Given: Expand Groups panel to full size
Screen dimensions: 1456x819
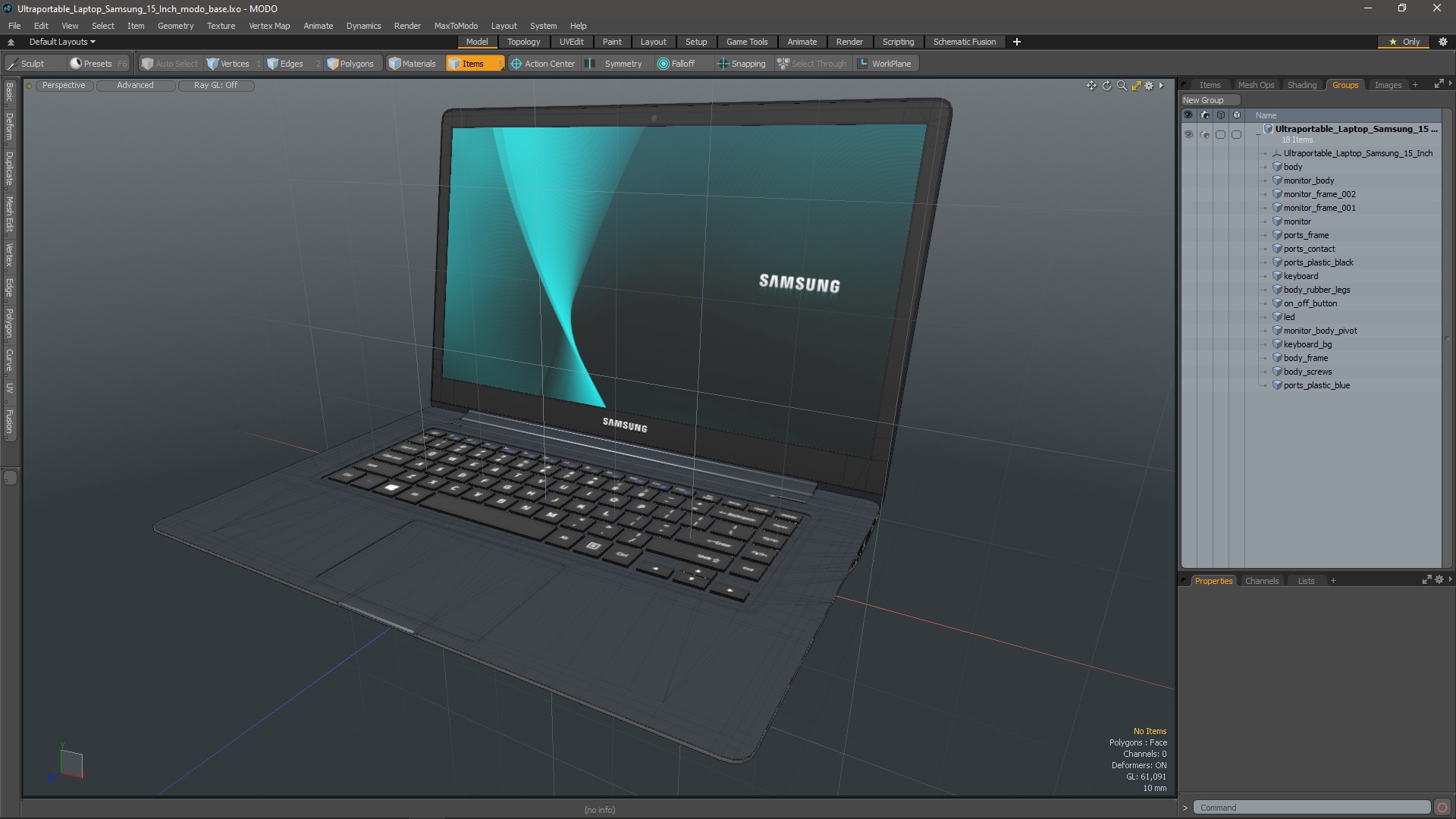Looking at the screenshot, I should coord(1439,84).
